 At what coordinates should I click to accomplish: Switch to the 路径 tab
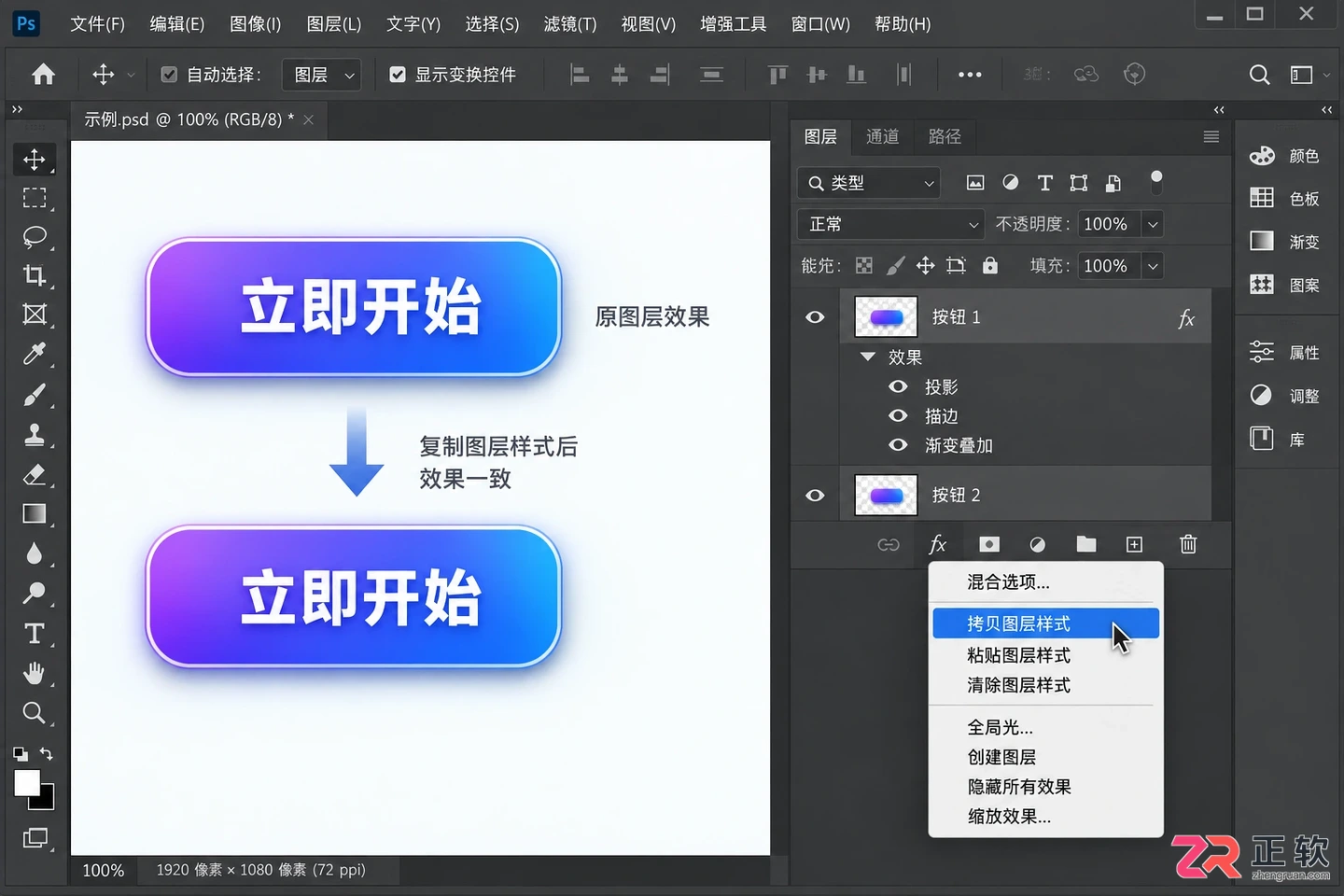pos(945,137)
